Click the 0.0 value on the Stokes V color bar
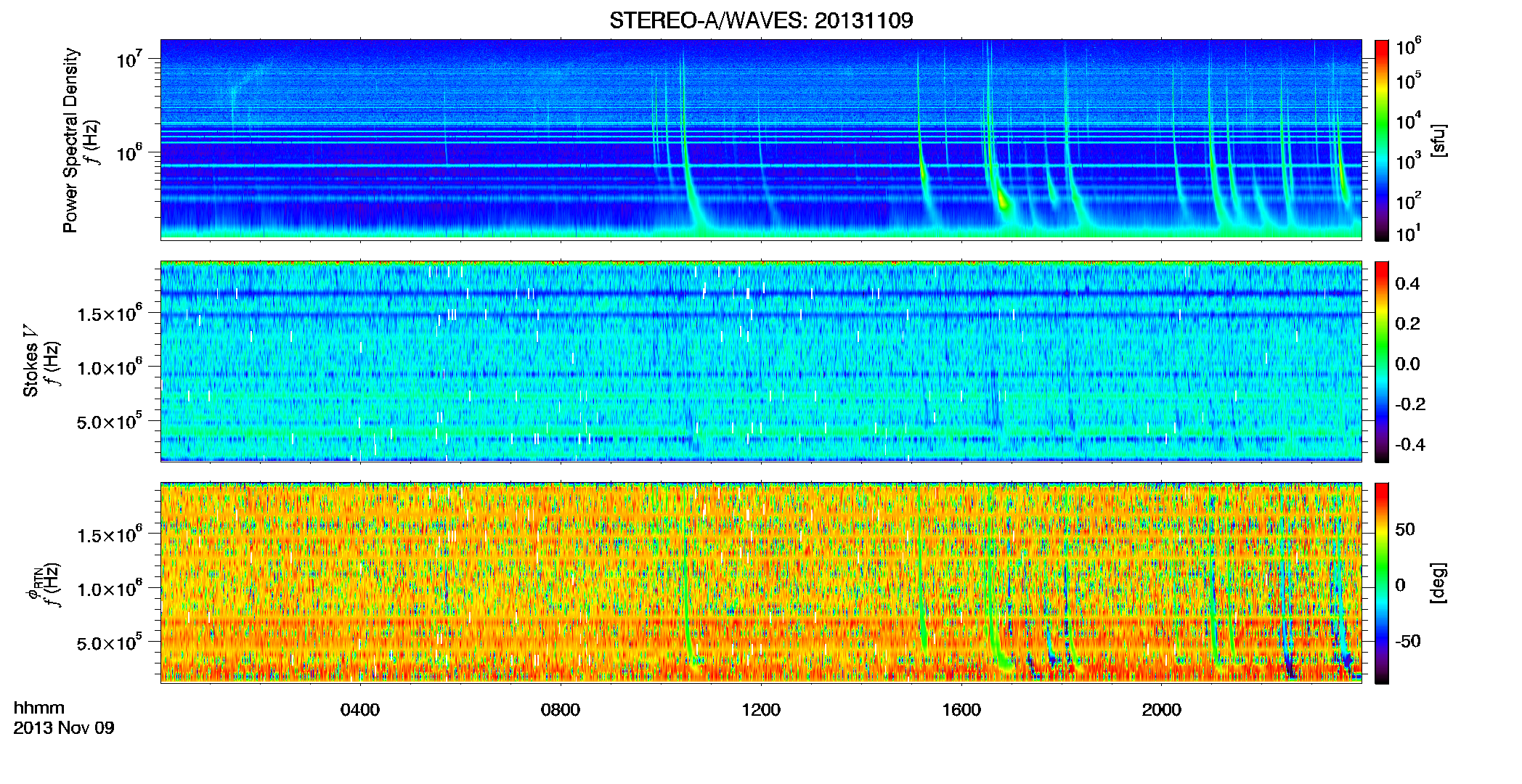Viewport: 1522px width, 784px height. pos(1407,364)
